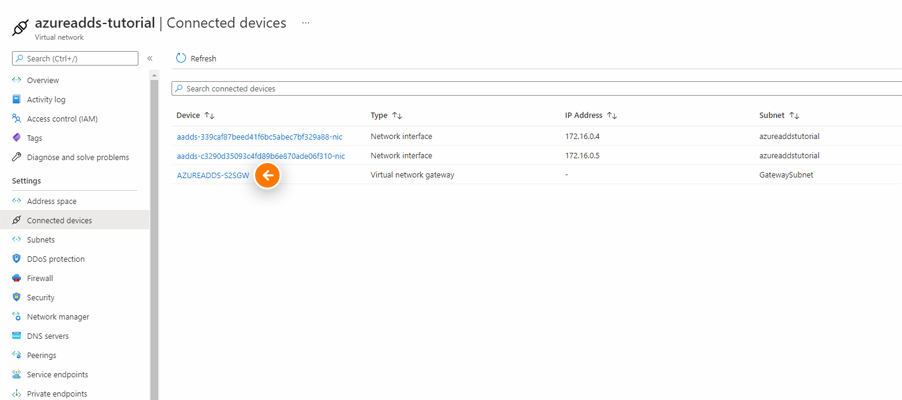Click the Service endpoints icon
Screen dimensions: 902x400
pyautogui.click(x=17, y=375)
